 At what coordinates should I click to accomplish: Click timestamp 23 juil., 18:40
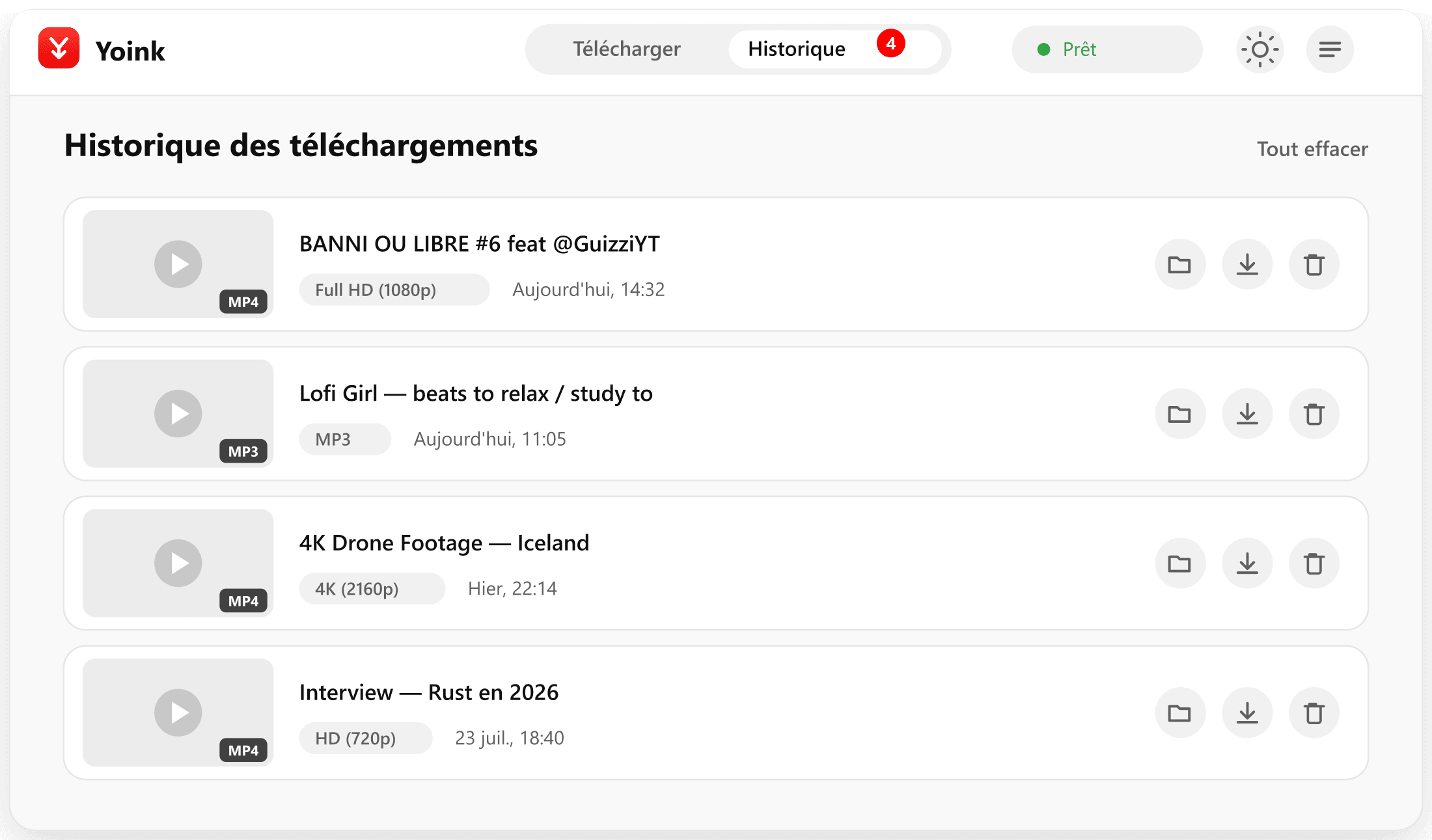pos(510,738)
